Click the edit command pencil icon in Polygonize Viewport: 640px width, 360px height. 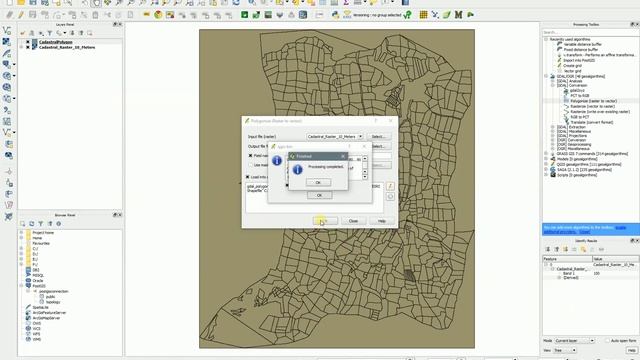pyautogui.click(x=390, y=186)
